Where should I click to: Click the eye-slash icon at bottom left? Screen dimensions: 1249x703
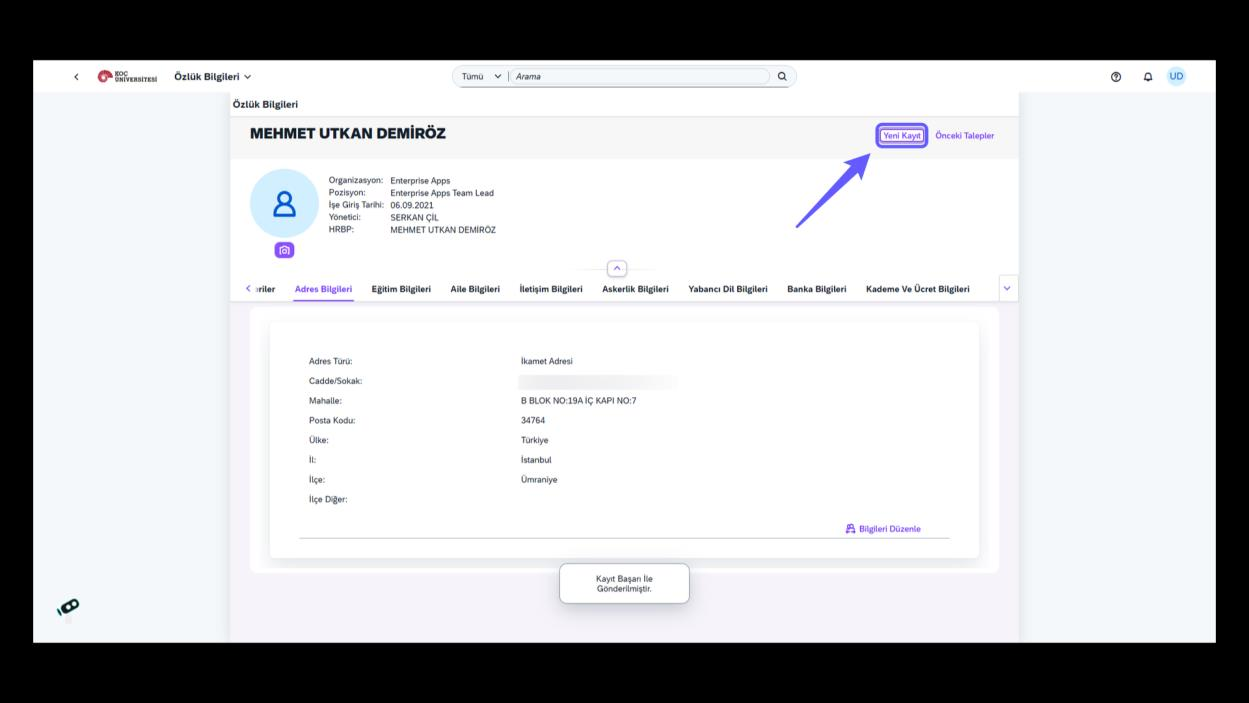(x=68, y=607)
